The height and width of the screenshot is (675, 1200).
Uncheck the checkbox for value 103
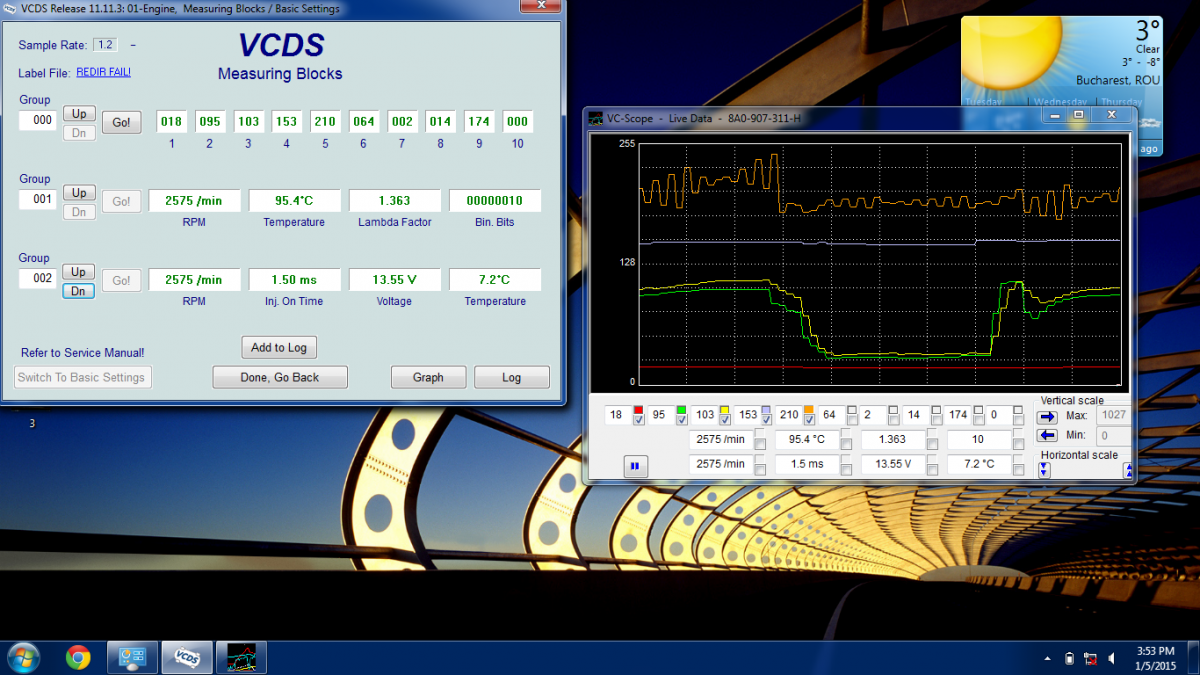724,420
